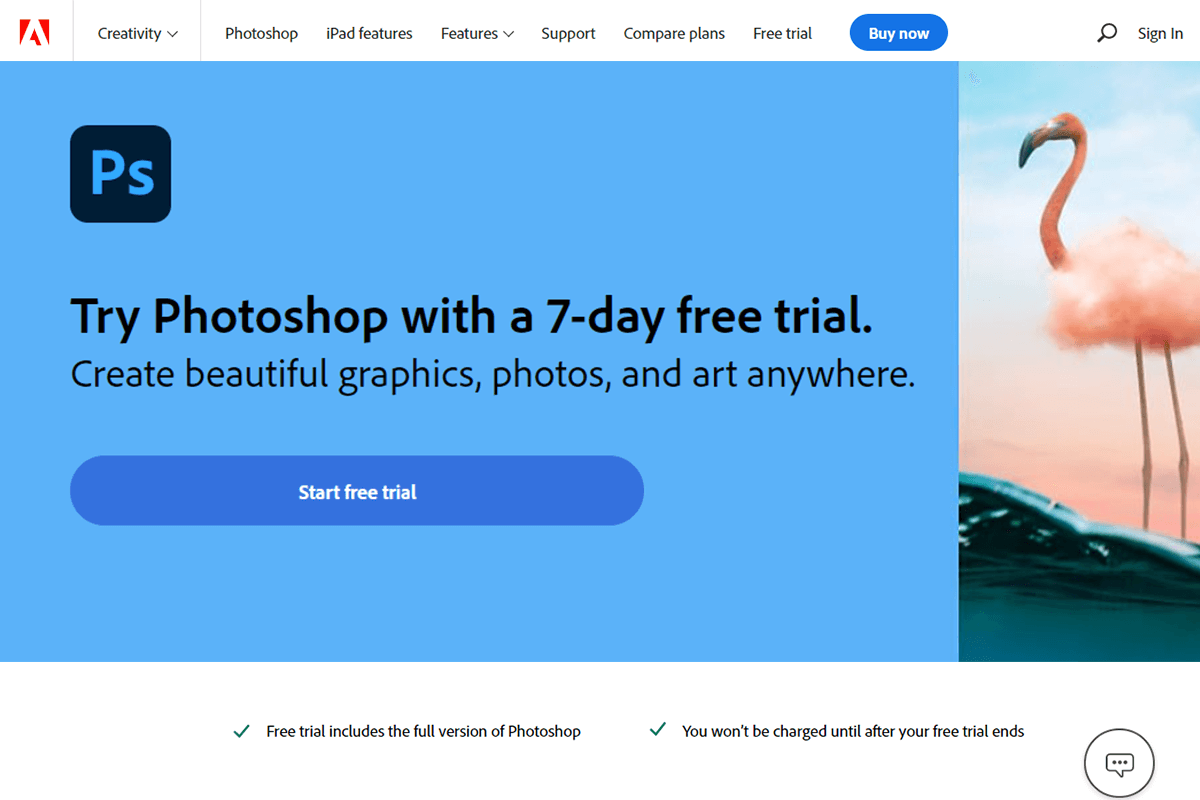The image size is (1200, 800).
Task: Open the iPad features nav item
Action: click(x=369, y=33)
